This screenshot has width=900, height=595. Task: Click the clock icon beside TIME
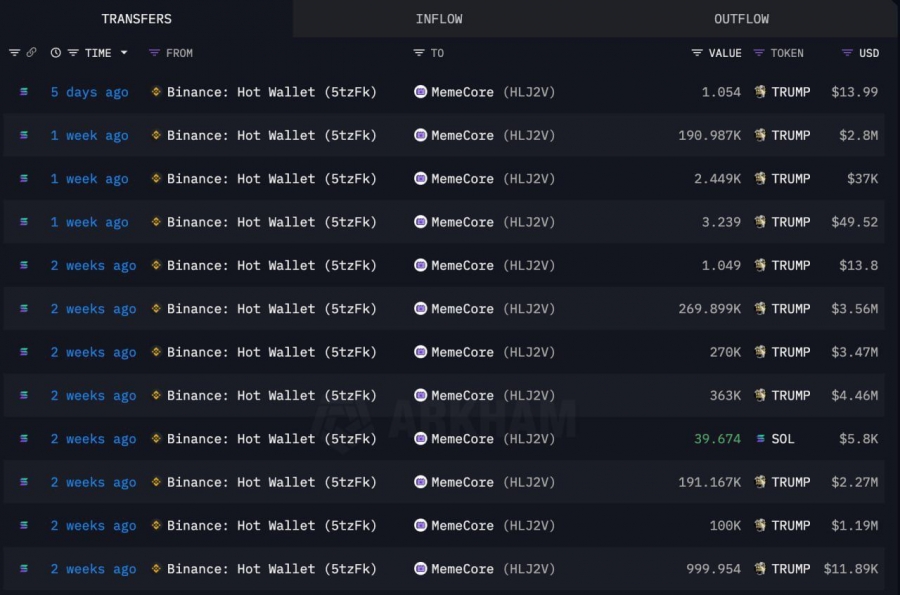[56, 53]
